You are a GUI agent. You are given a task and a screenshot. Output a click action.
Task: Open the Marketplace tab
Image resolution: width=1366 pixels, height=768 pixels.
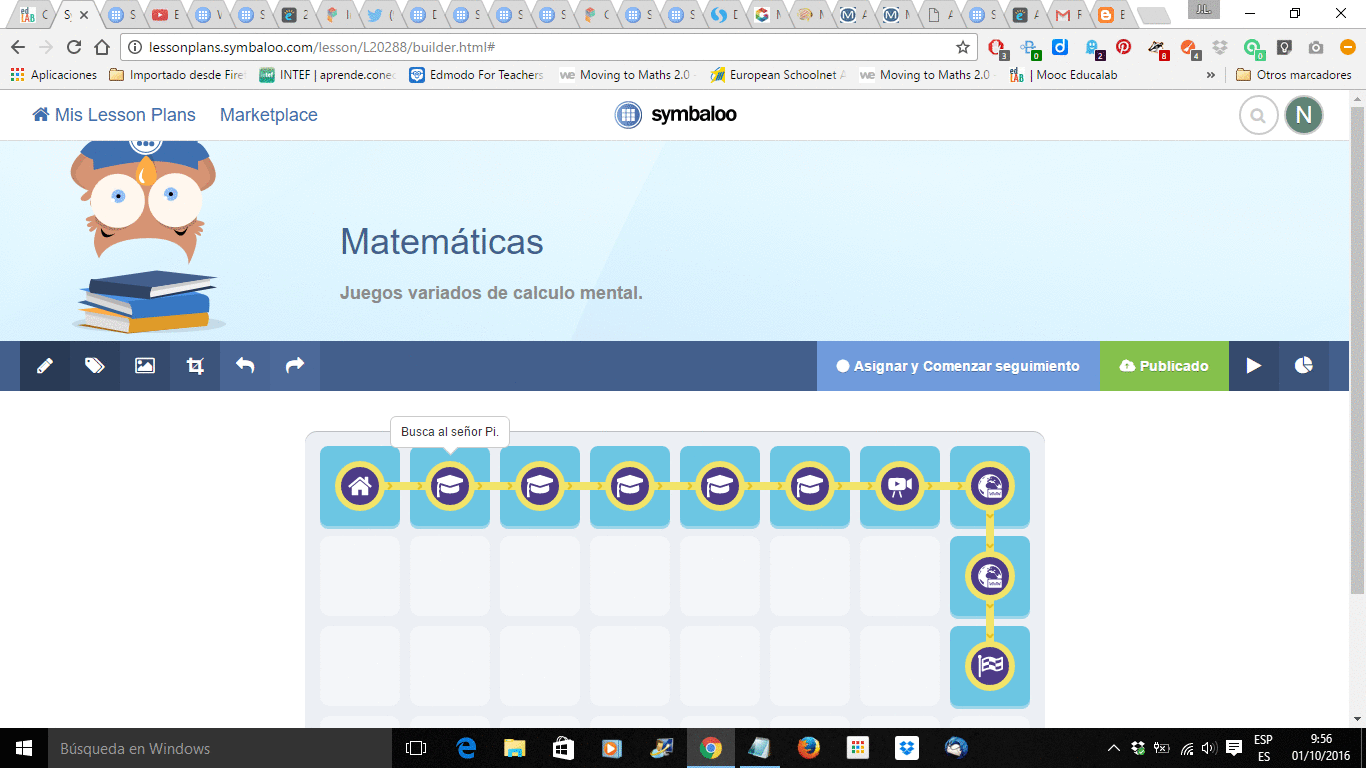(268, 115)
